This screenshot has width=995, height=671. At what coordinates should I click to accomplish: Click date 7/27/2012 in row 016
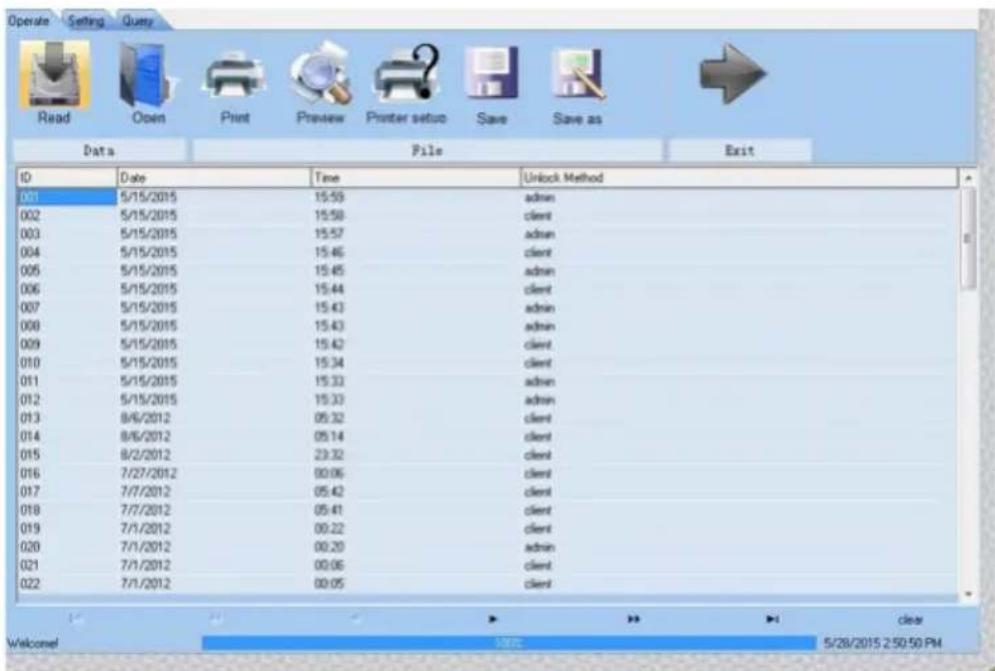pos(149,474)
